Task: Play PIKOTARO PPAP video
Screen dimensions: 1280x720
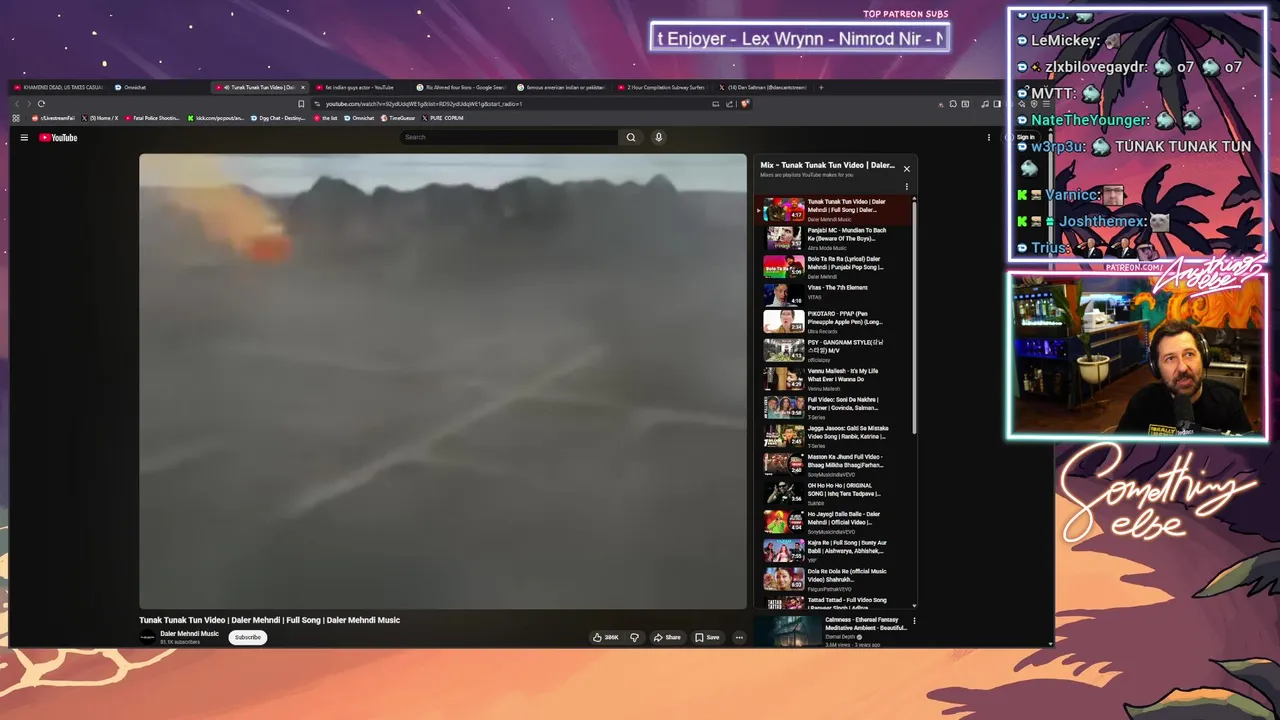Action: pyautogui.click(x=836, y=322)
